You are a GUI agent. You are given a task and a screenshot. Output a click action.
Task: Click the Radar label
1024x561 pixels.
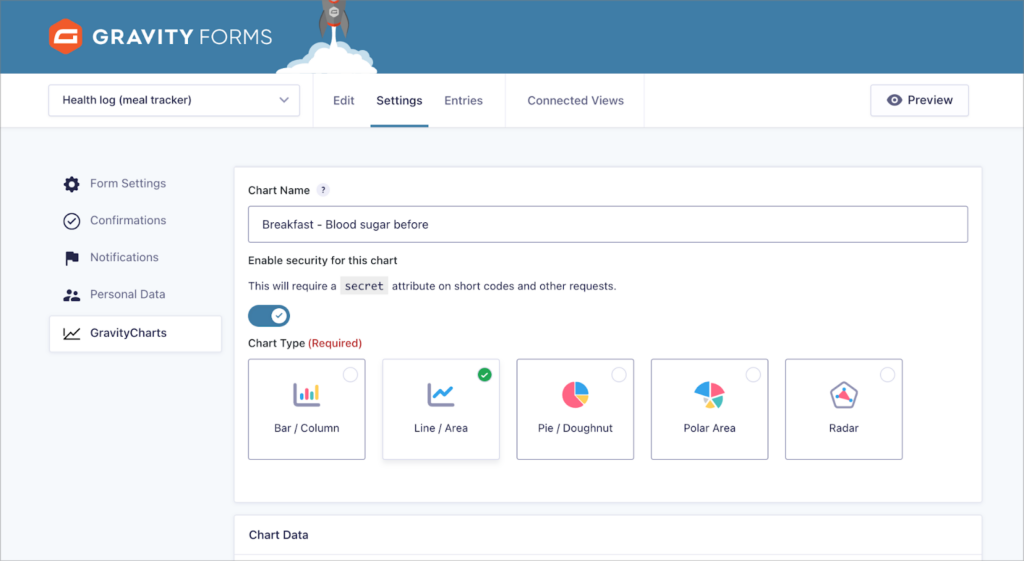pos(844,428)
